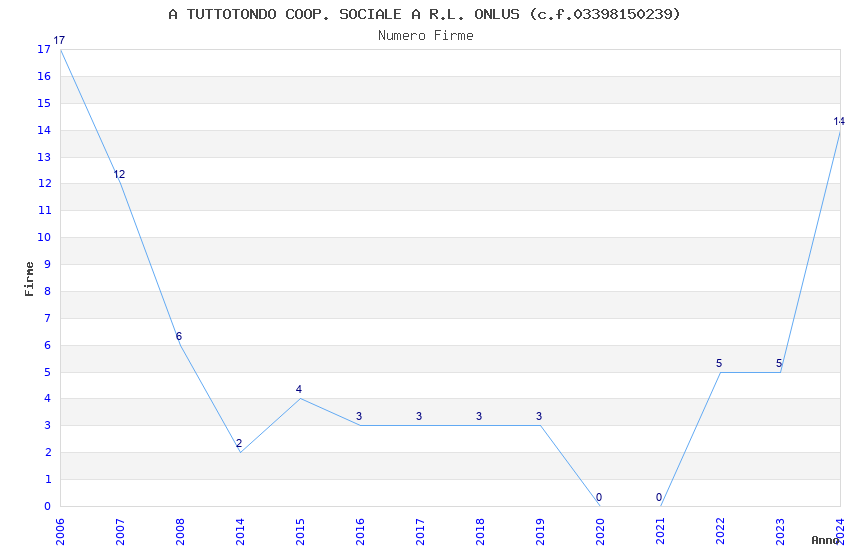The width and height of the screenshot is (850, 550).
Task: Click data point value 3 for year 2018
Action: [479, 416]
